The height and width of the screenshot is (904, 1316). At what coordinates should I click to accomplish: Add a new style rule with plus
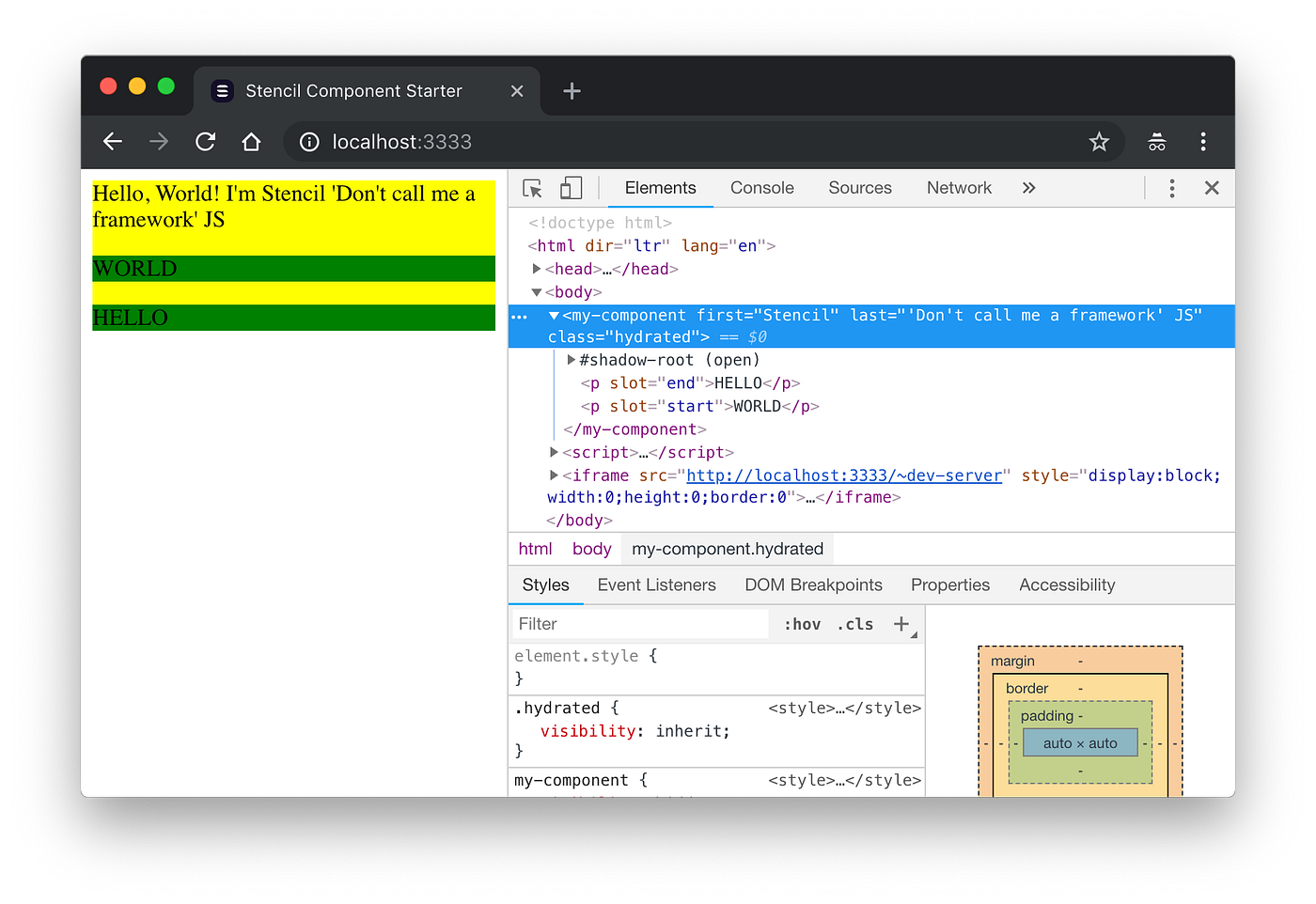pos(901,624)
